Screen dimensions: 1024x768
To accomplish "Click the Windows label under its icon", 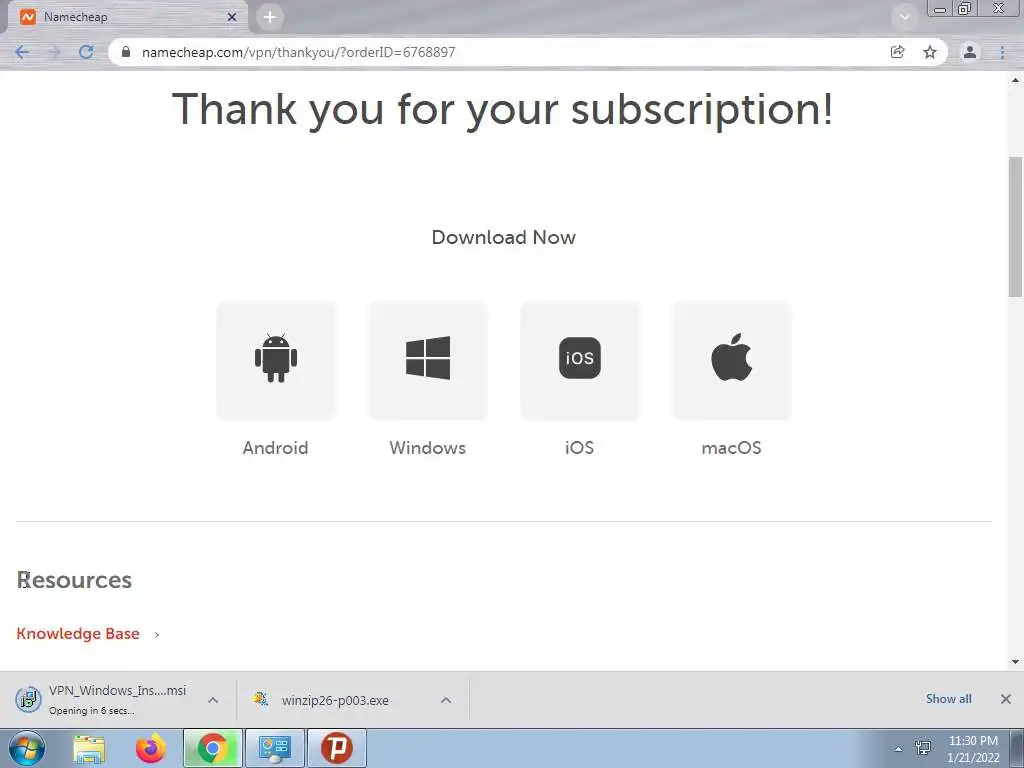I will pos(428,448).
